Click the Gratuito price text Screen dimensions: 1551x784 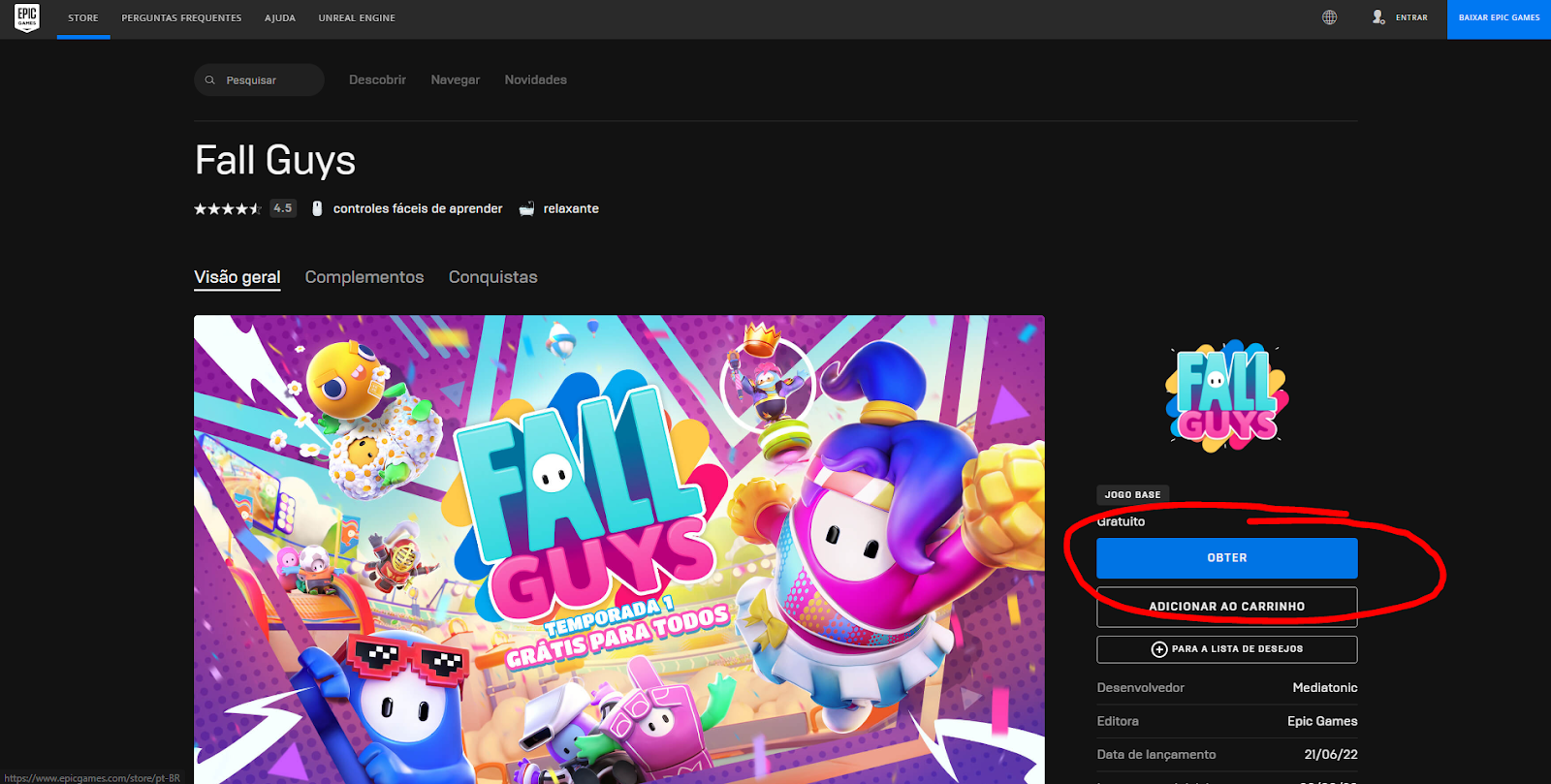click(1121, 521)
